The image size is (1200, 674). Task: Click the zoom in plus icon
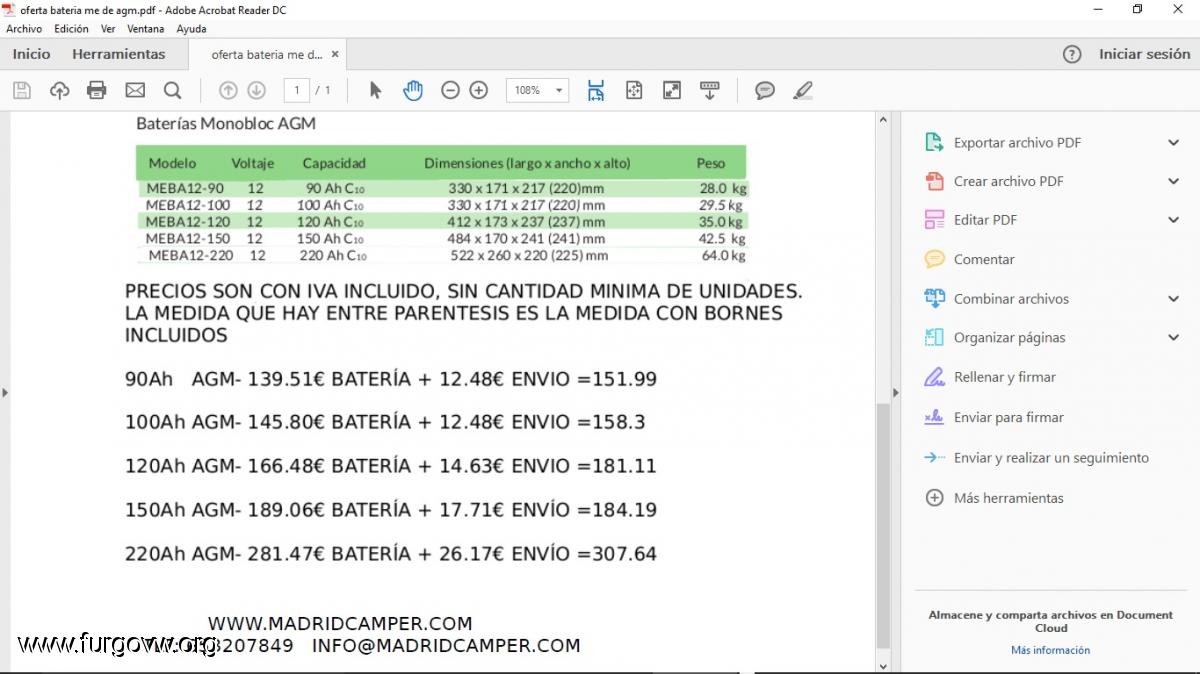(479, 91)
